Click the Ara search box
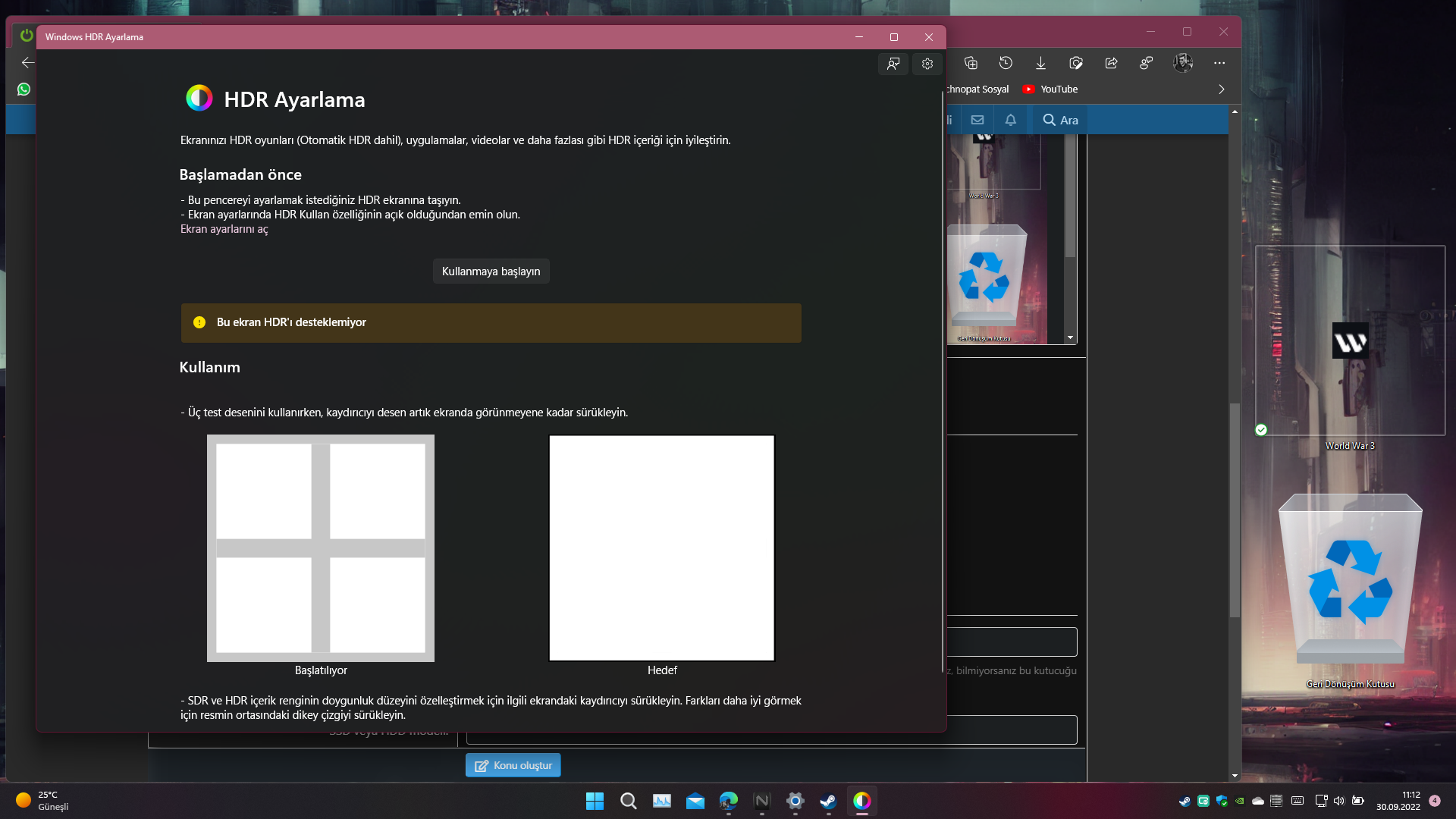The image size is (1456, 819). coord(1060,120)
